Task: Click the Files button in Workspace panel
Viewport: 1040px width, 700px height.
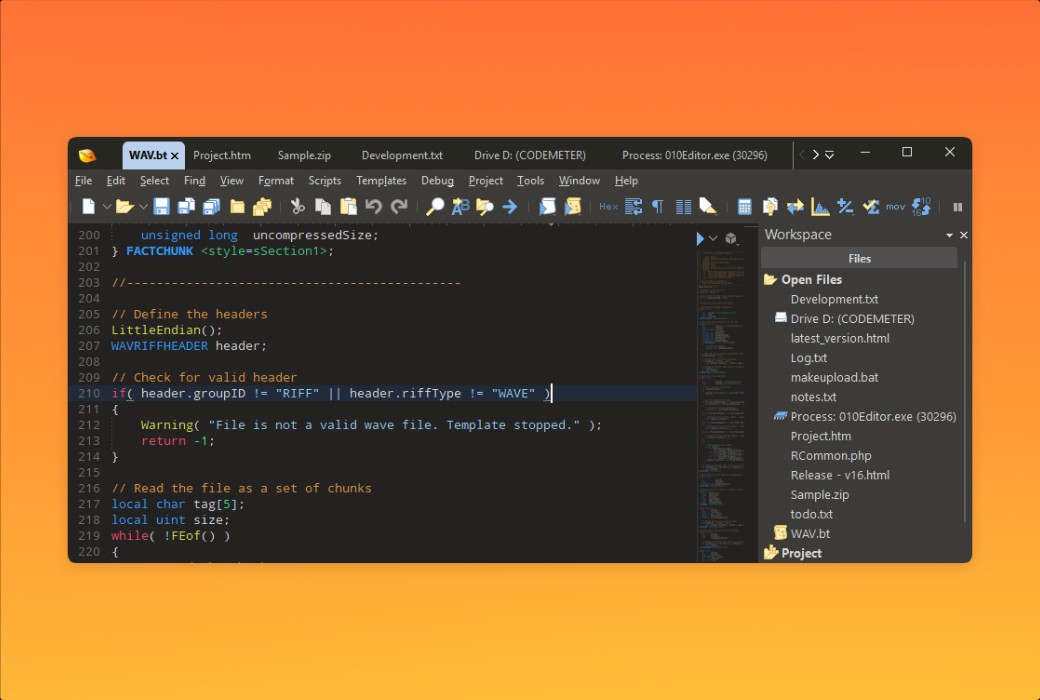Action: pos(858,258)
